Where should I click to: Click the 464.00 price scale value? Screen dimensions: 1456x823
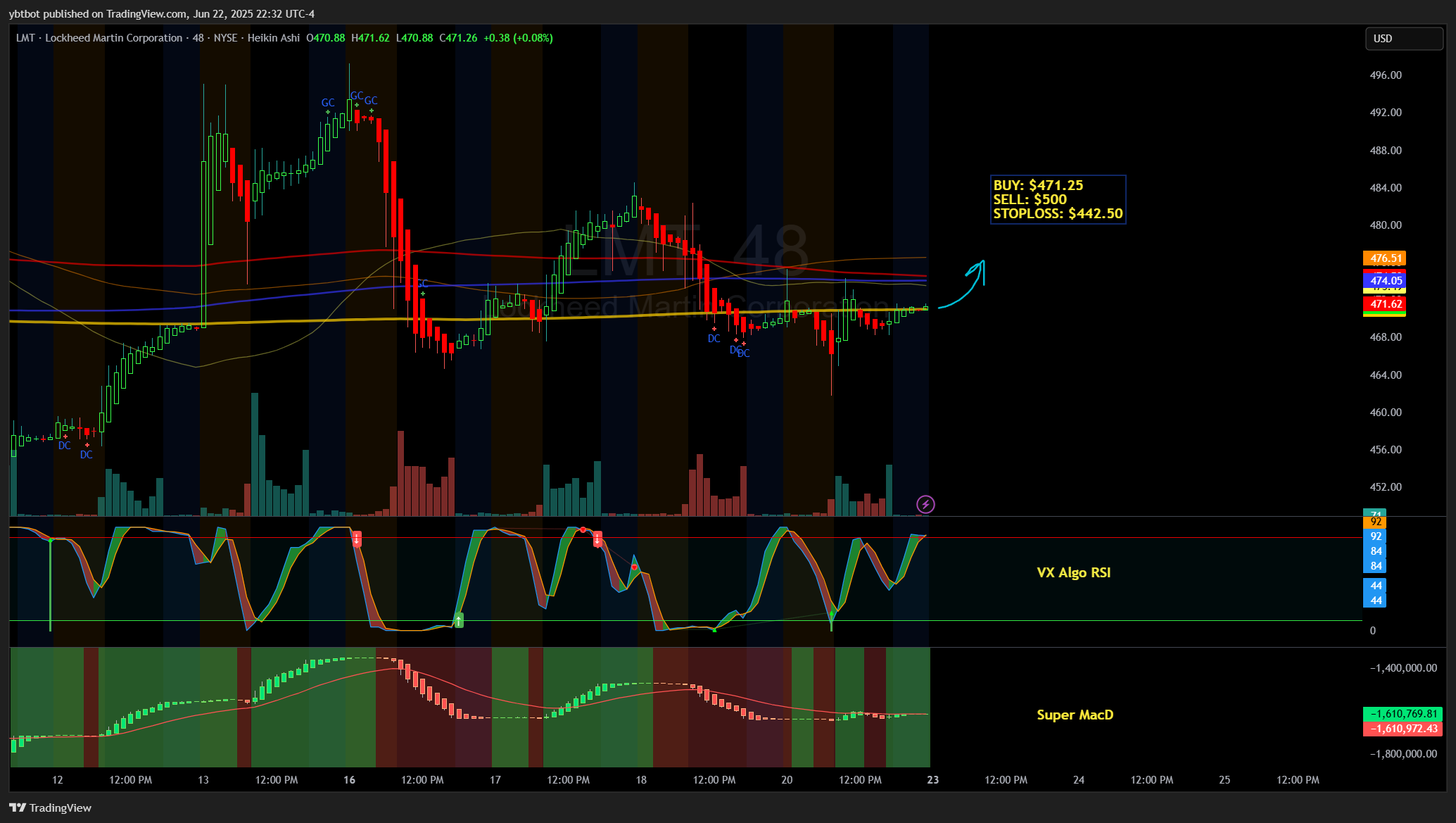tap(1385, 375)
